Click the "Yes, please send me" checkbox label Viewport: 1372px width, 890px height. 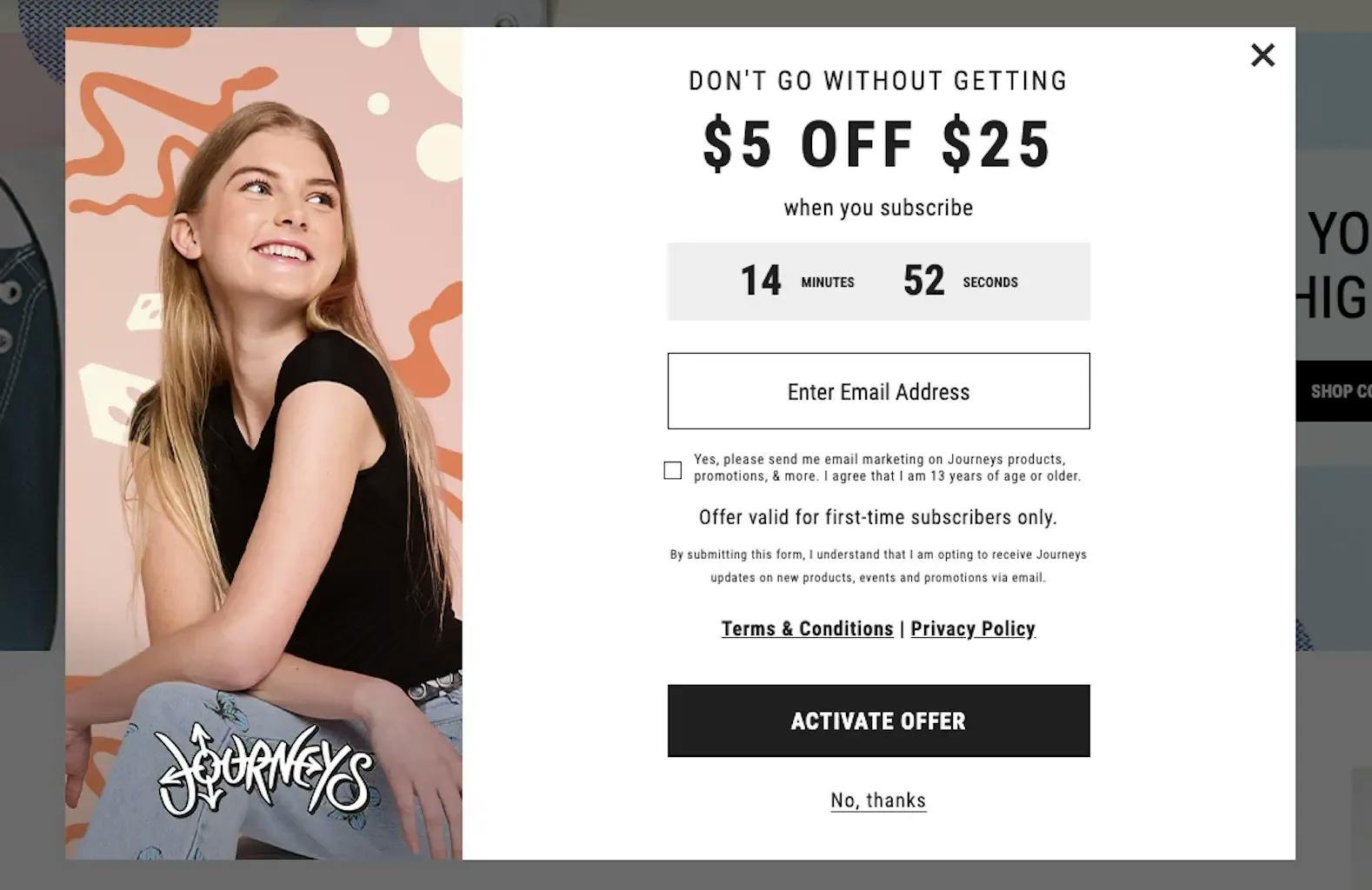click(887, 468)
